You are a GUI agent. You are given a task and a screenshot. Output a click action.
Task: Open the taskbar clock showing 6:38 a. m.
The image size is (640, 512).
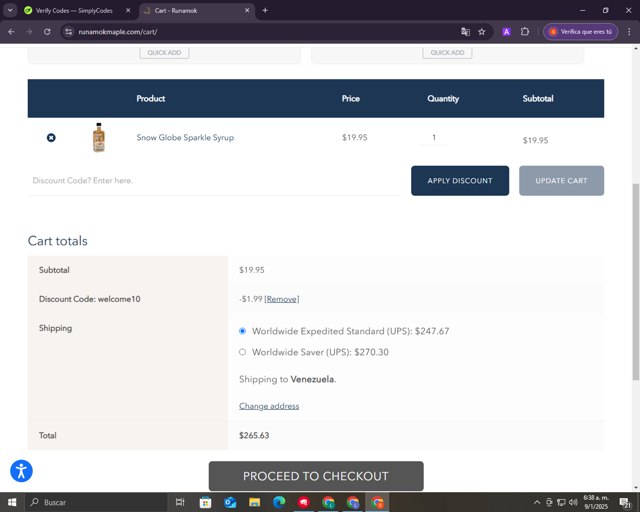(x=596, y=502)
